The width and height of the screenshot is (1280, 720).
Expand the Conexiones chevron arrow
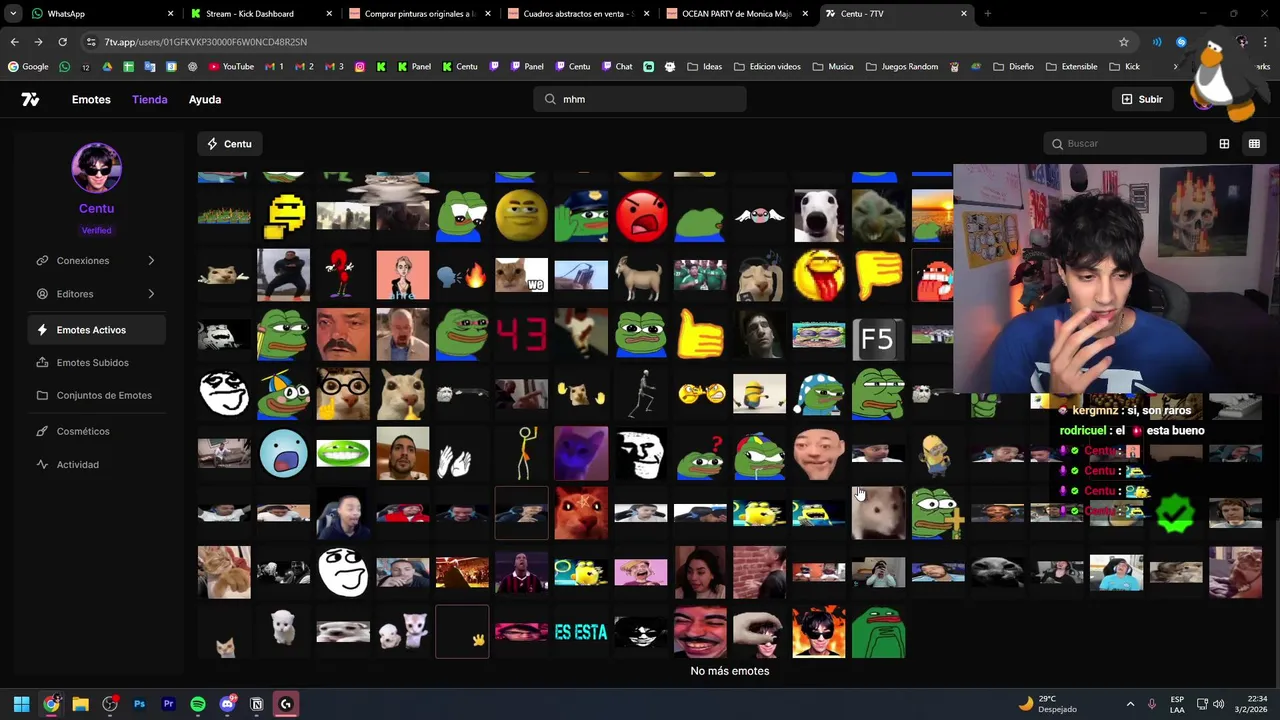(x=151, y=261)
